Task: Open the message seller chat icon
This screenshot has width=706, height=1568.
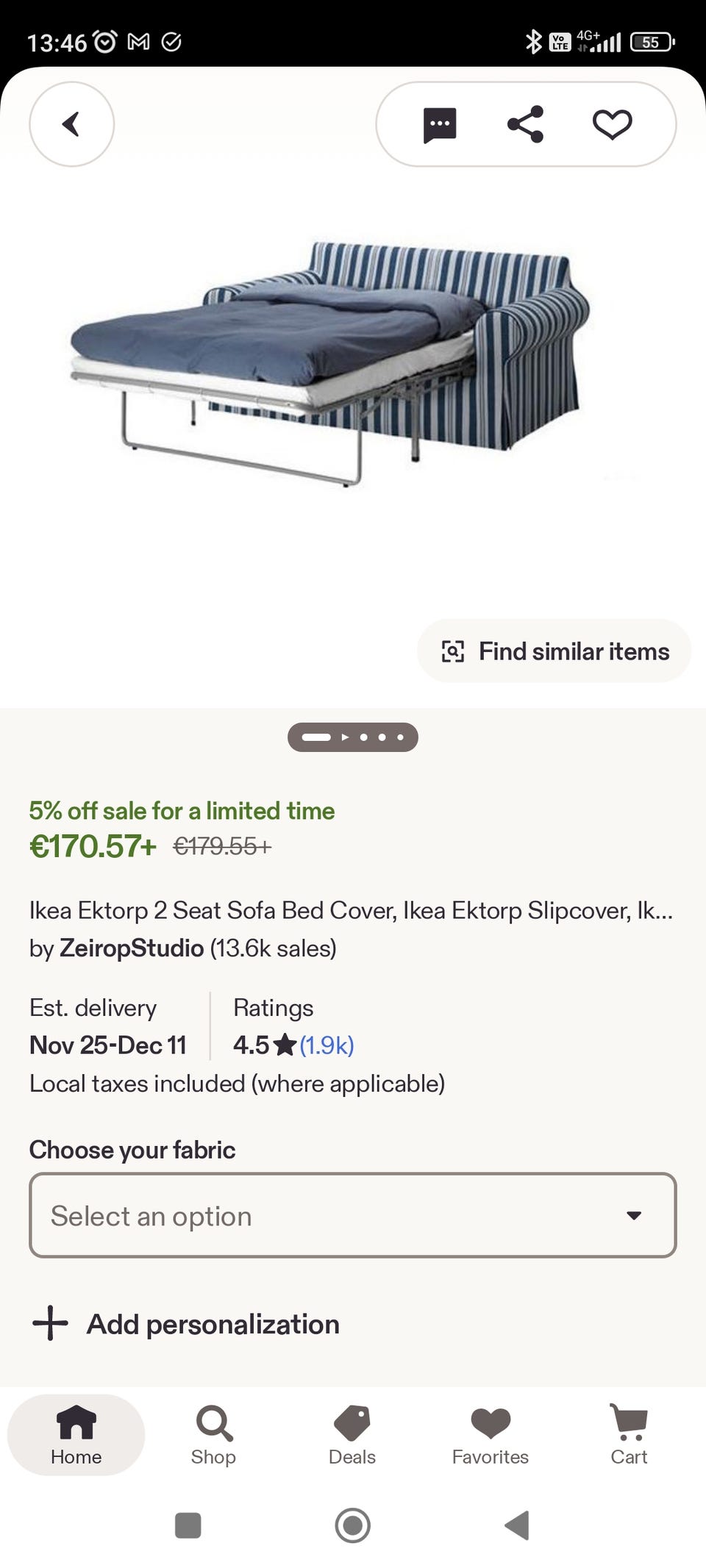Action: coord(440,124)
